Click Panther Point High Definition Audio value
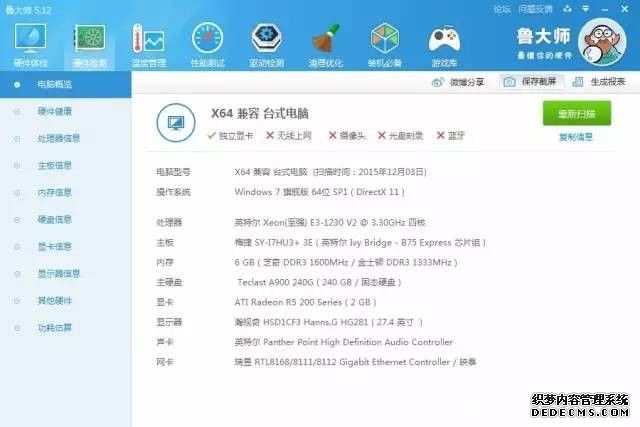640x427 pixels. 343,342
